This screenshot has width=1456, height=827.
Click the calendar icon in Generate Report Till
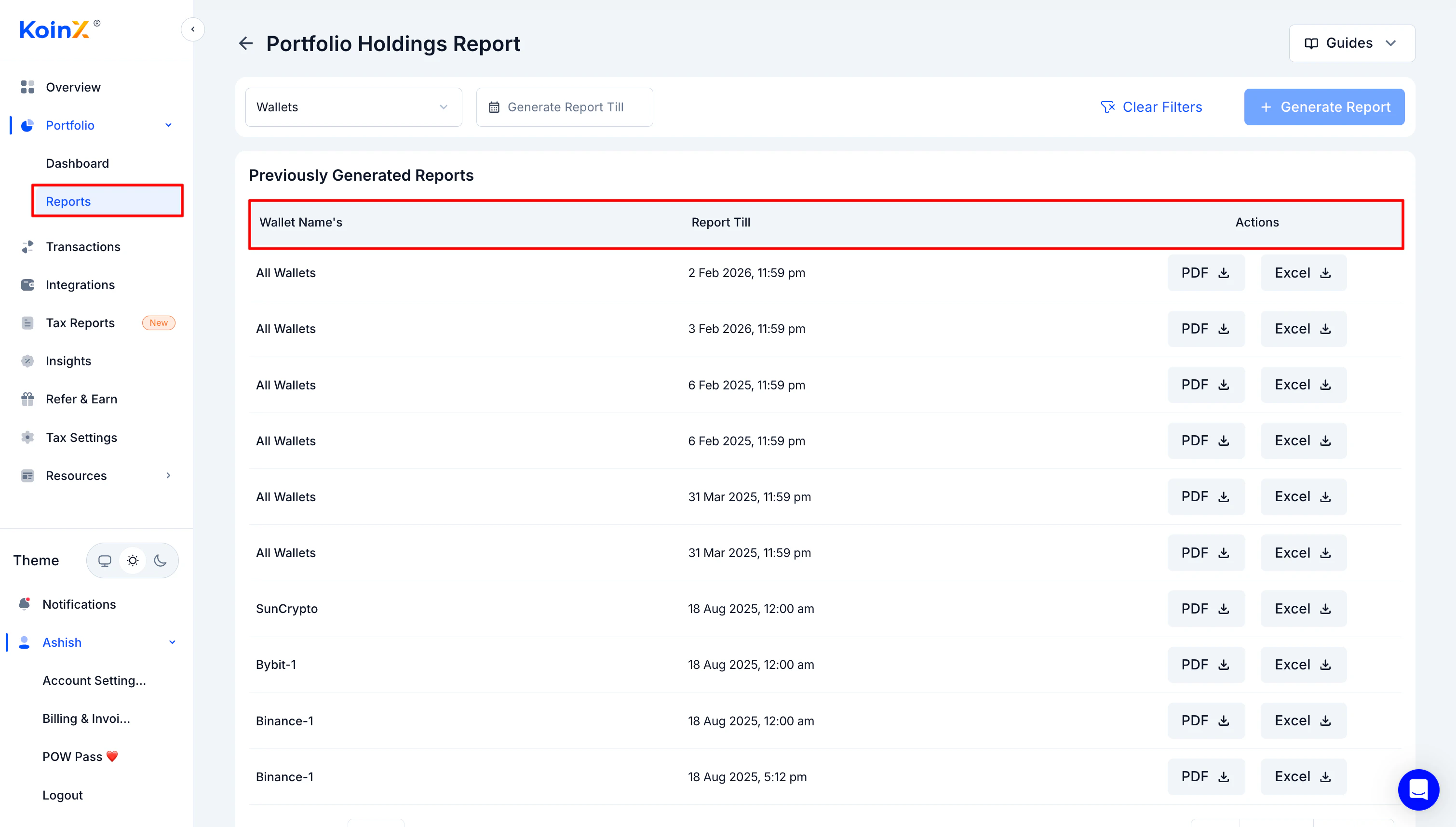click(494, 107)
